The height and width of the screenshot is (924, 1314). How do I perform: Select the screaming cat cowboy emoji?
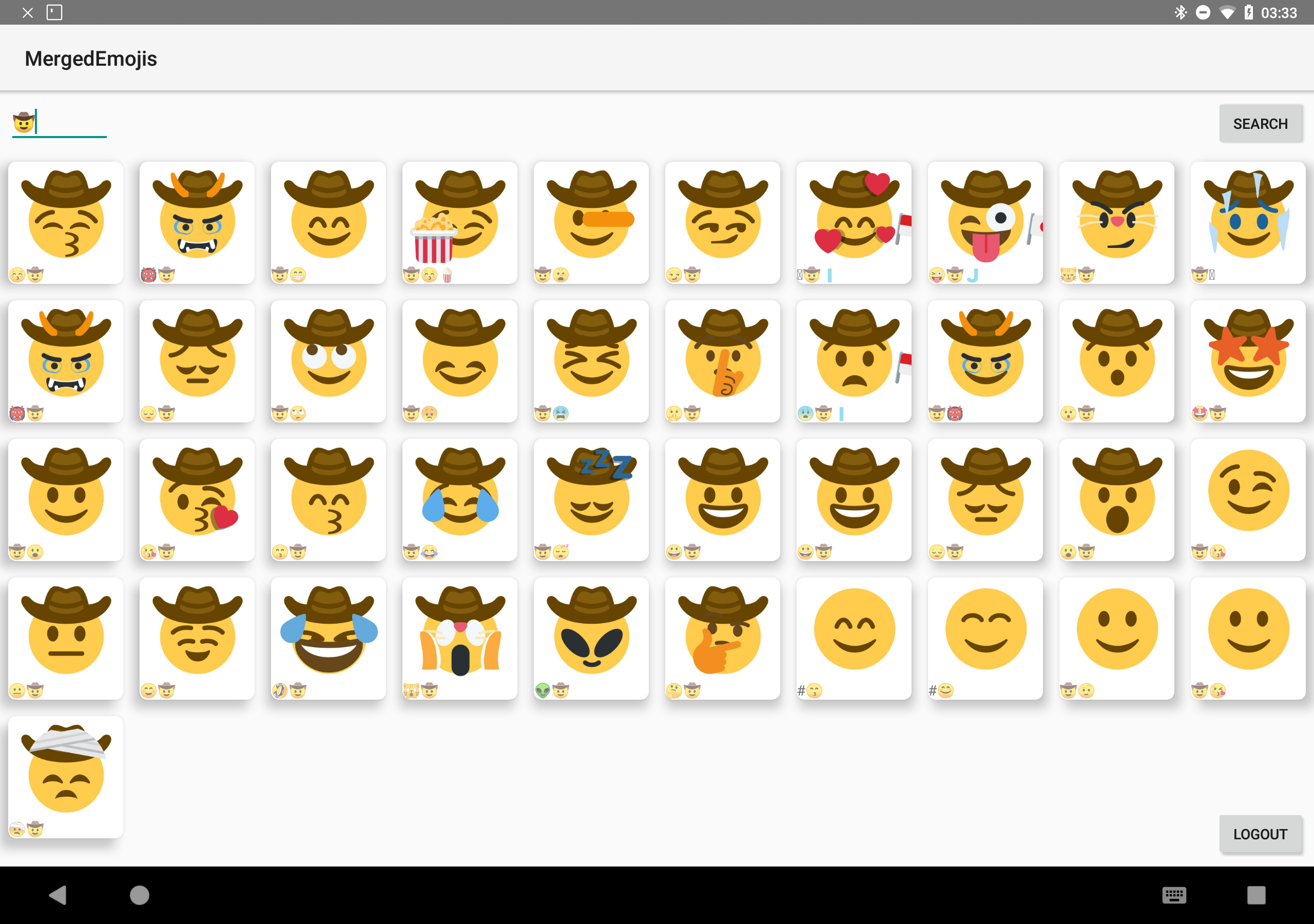coord(459,638)
